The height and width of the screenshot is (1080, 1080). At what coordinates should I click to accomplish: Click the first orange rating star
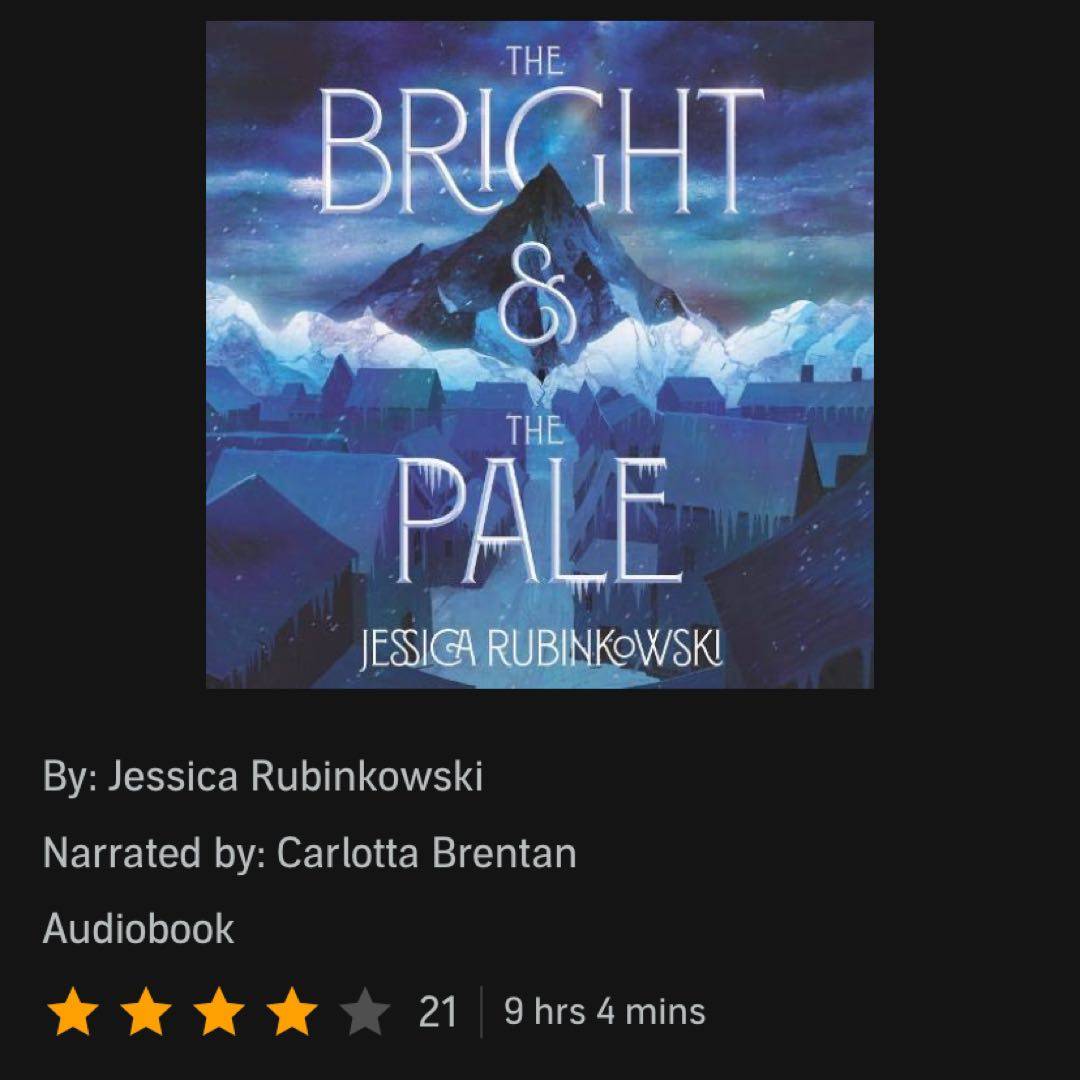(x=72, y=1011)
